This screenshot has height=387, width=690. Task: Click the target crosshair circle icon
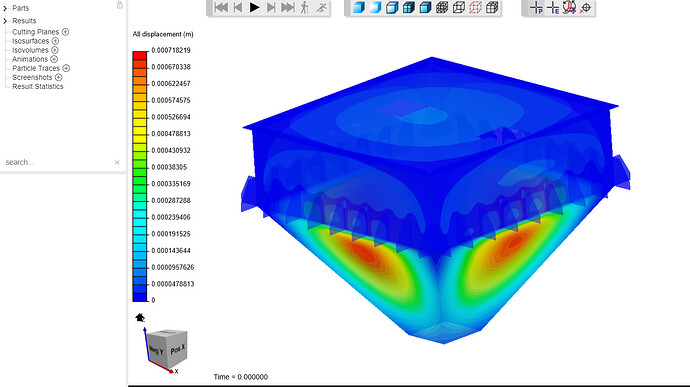pyautogui.click(x=585, y=7)
